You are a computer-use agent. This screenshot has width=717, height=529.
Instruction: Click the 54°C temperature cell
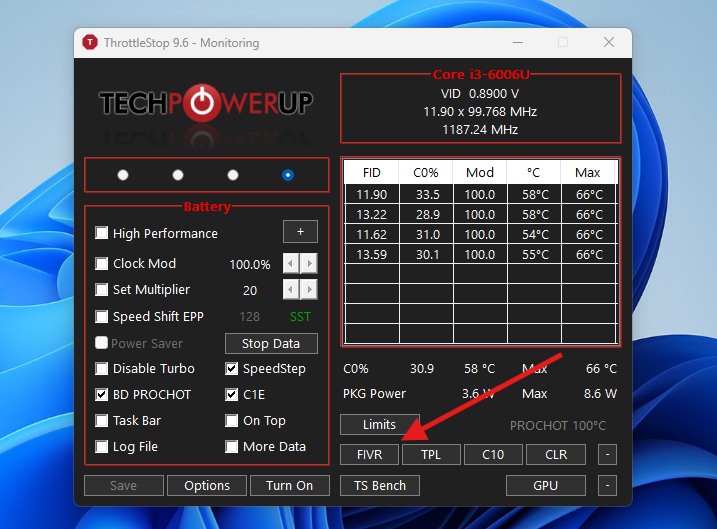(535, 235)
